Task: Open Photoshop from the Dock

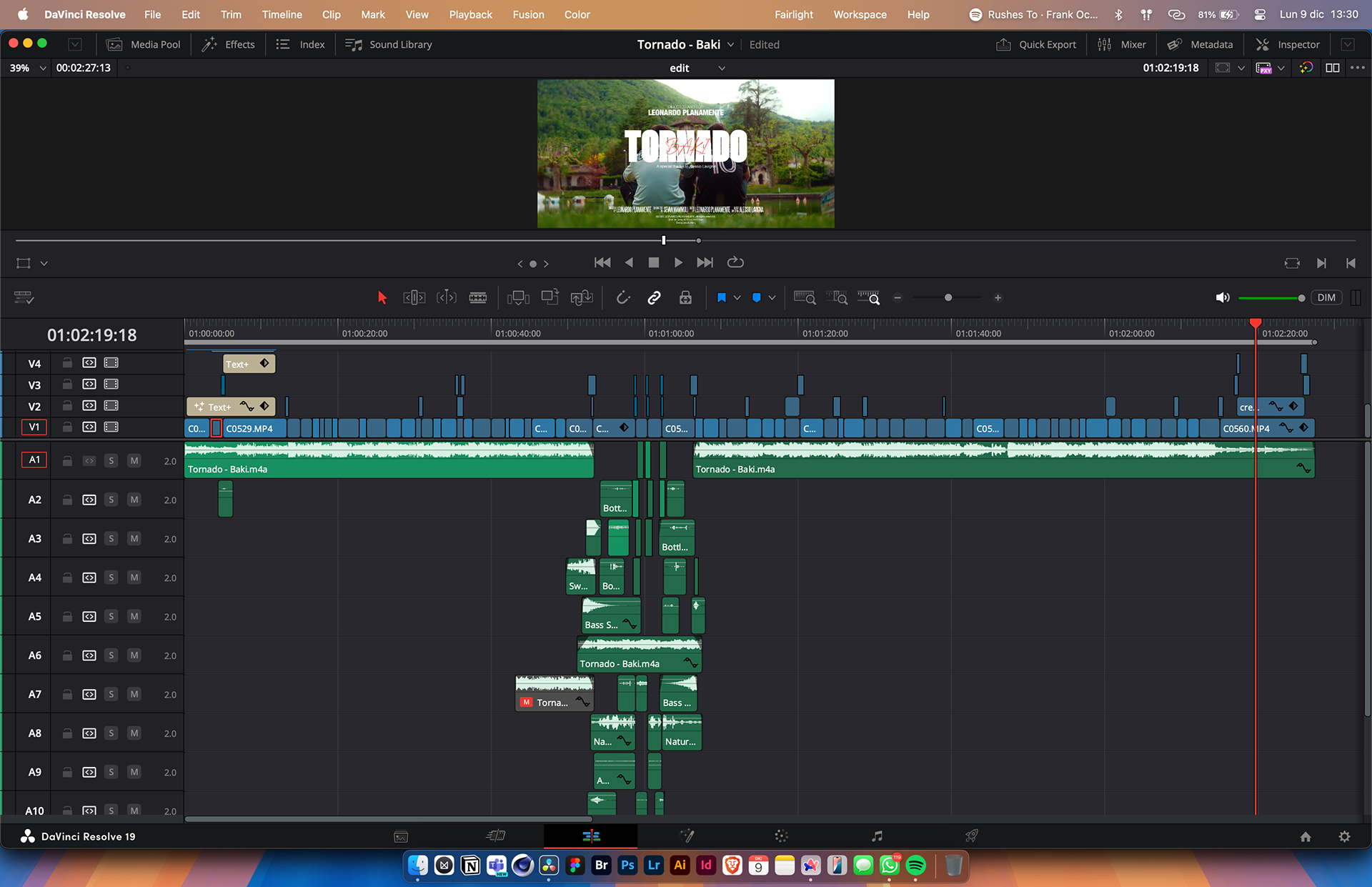Action: [627, 866]
